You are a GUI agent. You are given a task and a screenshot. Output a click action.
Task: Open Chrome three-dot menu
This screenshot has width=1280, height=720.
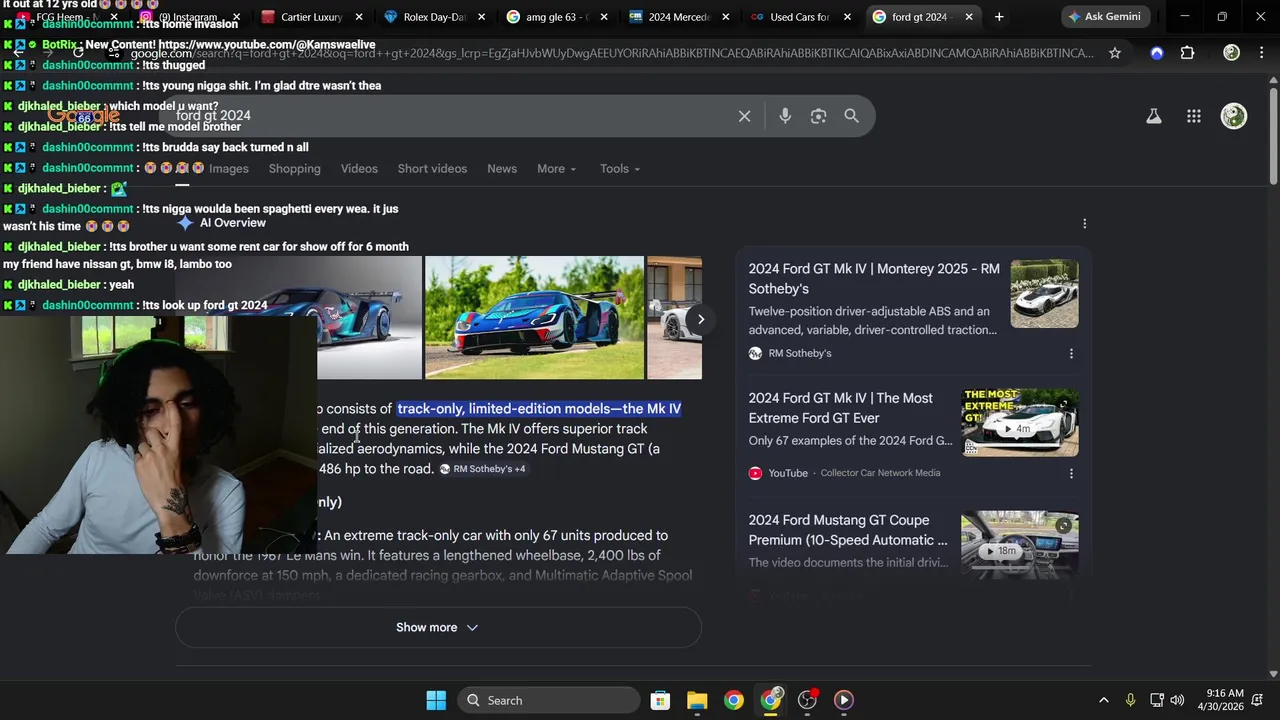[x=1261, y=53]
